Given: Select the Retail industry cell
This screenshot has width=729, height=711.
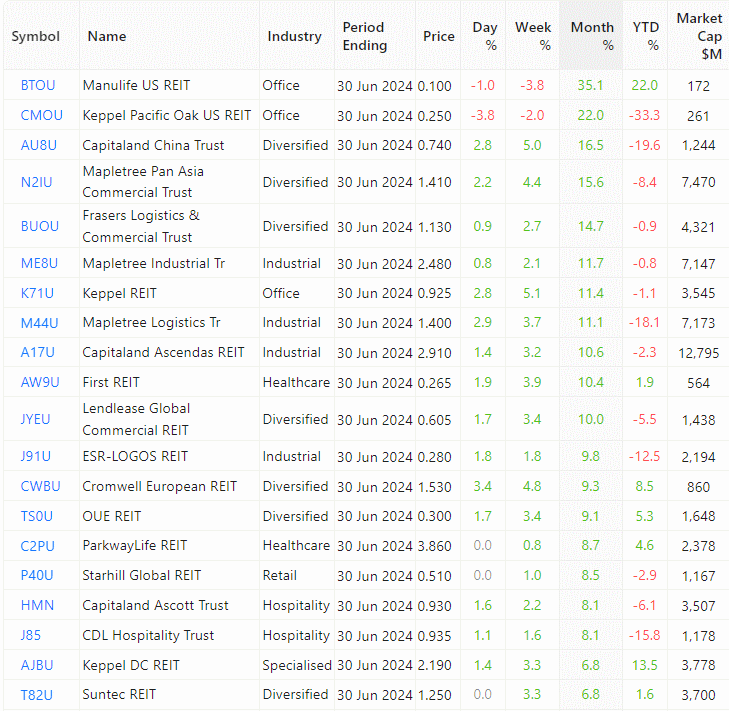Looking at the screenshot, I should 279,576.
